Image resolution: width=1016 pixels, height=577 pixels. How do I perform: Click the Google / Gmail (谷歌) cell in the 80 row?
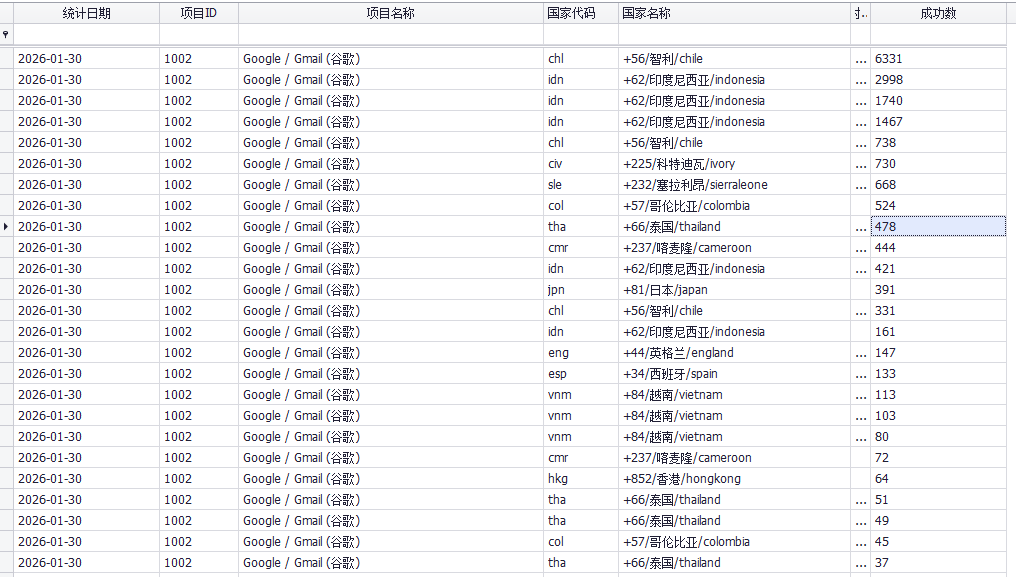coord(391,437)
